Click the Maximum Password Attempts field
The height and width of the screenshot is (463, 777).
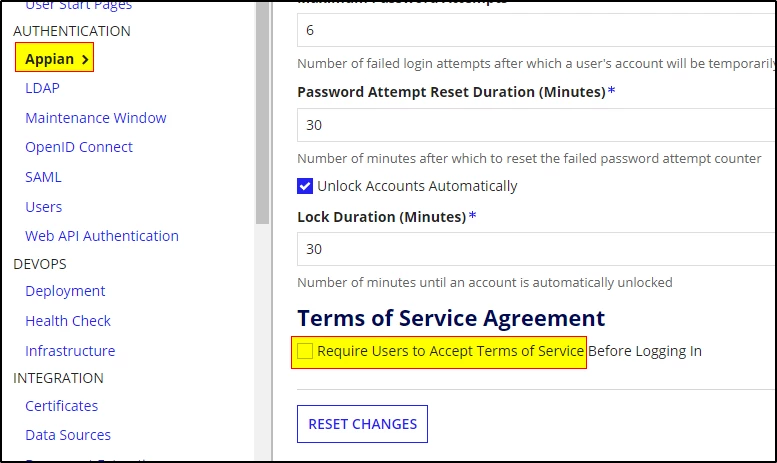[537, 30]
